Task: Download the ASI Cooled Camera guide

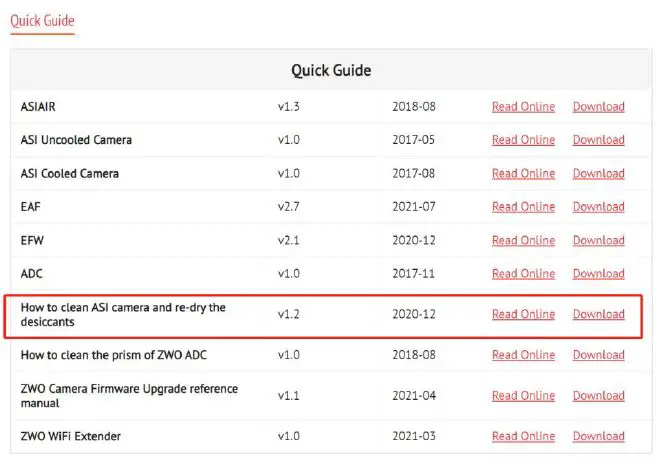Action: [598, 174]
